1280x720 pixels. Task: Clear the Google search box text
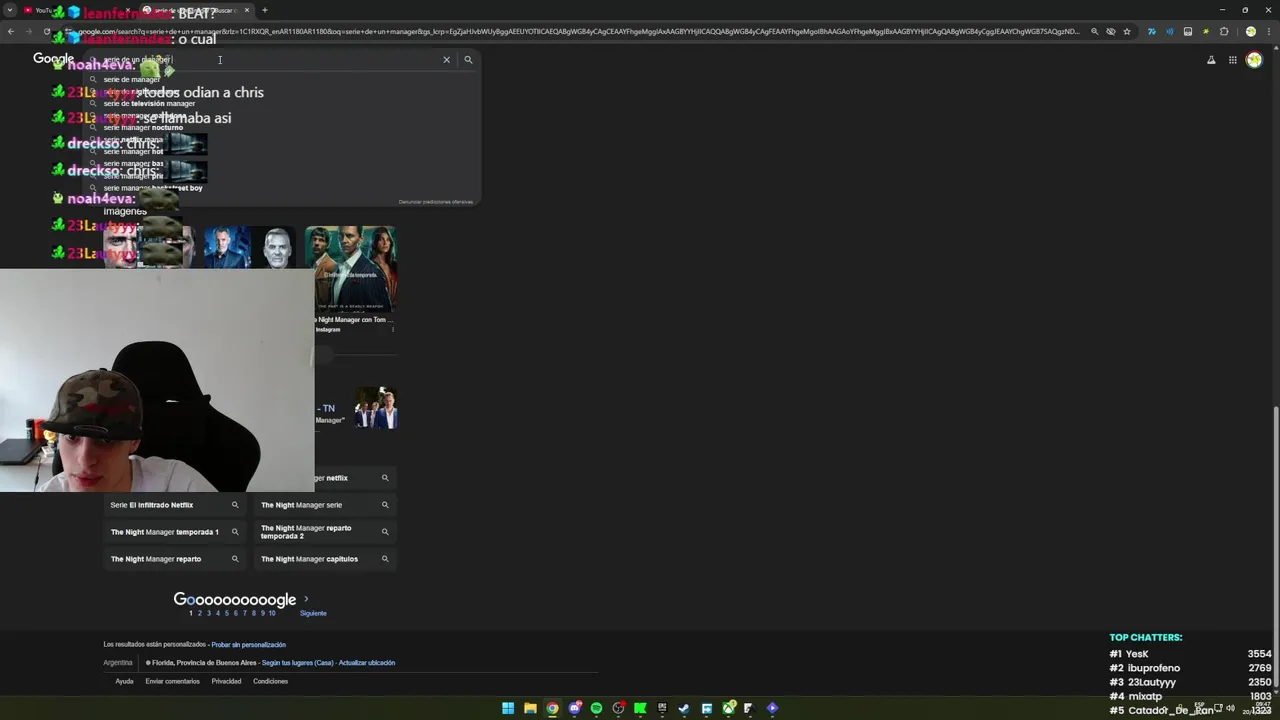[446, 60]
